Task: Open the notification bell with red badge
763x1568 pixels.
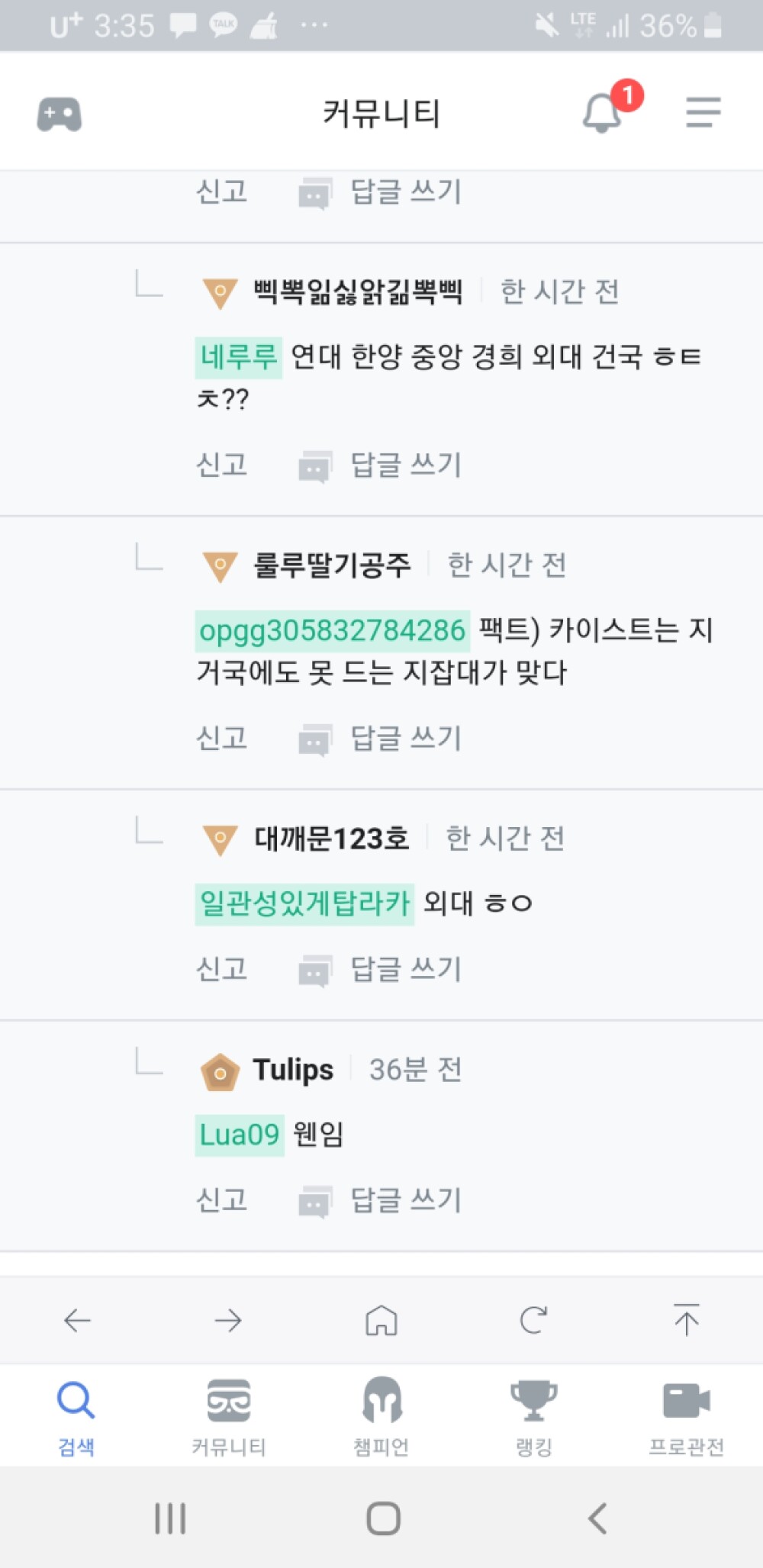Action: pos(602,112)
